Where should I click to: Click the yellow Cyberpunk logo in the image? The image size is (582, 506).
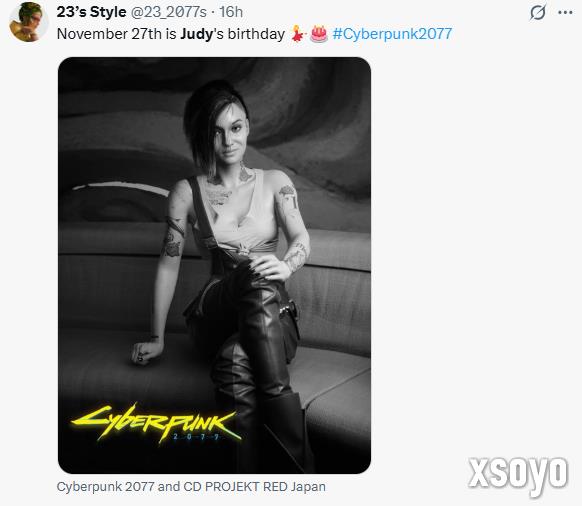156,422
